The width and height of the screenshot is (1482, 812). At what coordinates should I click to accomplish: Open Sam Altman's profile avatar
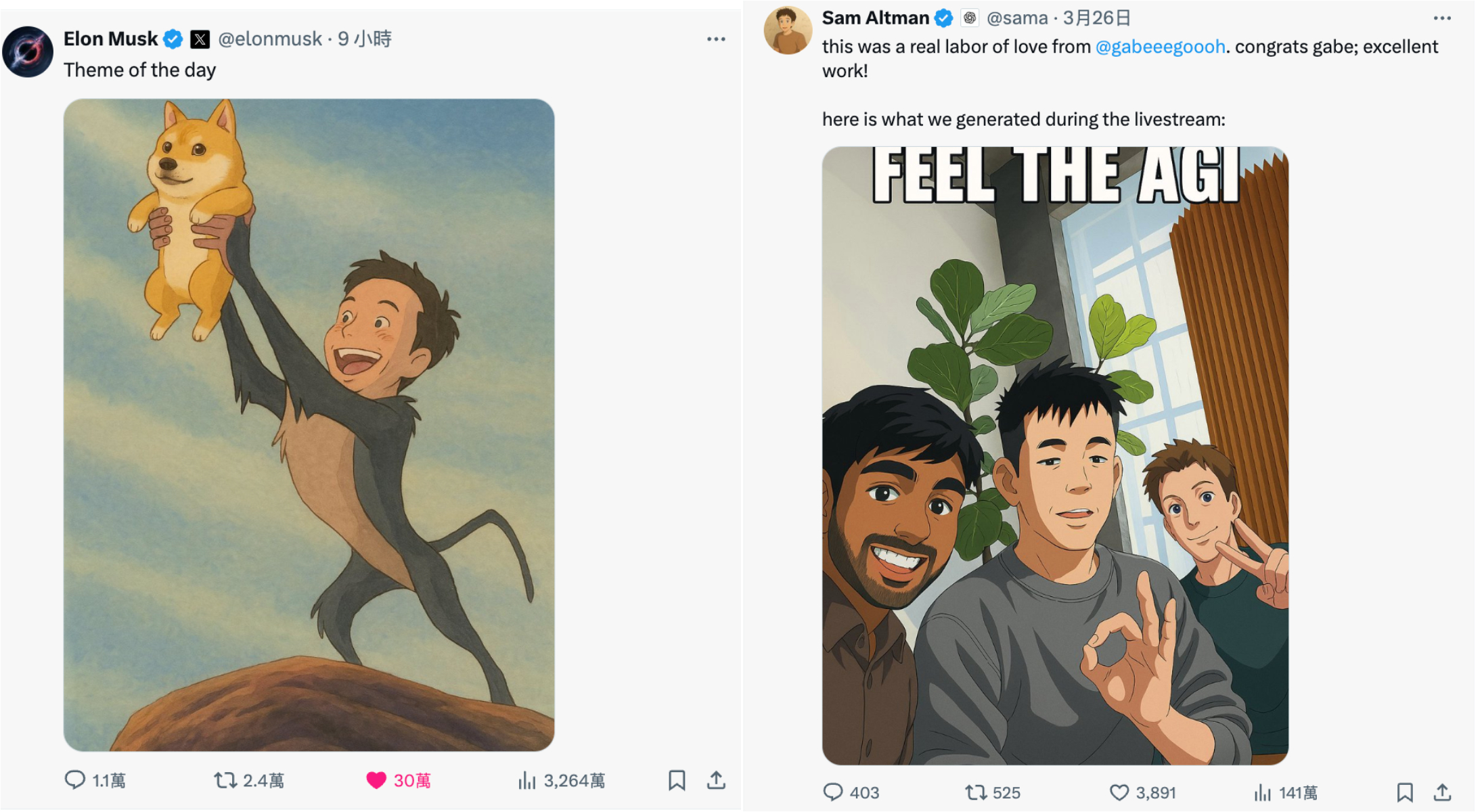tap(787, 30)
